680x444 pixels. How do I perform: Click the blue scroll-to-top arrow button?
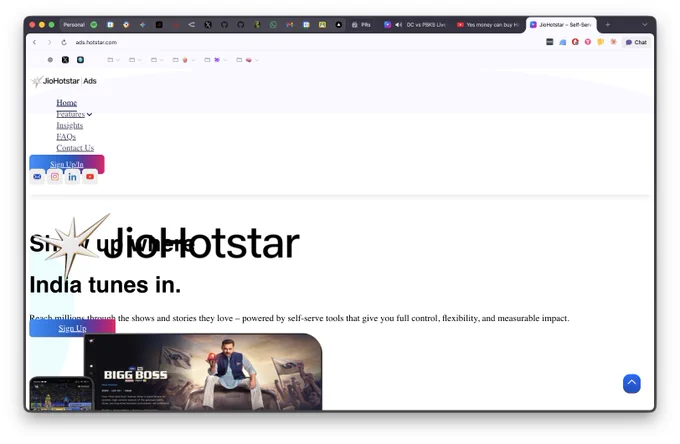(x=632, y=384)
